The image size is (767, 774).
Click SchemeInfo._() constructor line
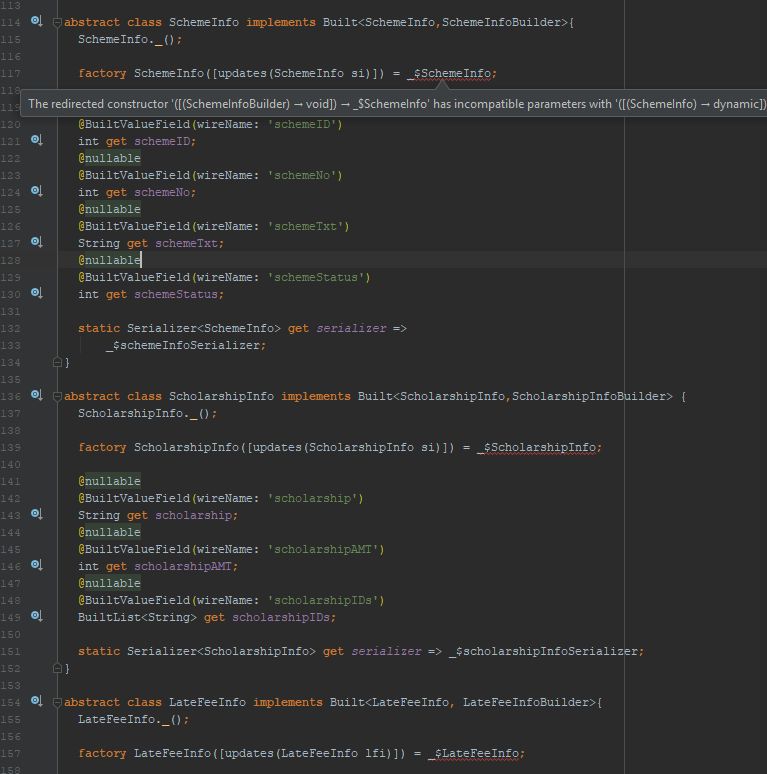coord(130,39)
